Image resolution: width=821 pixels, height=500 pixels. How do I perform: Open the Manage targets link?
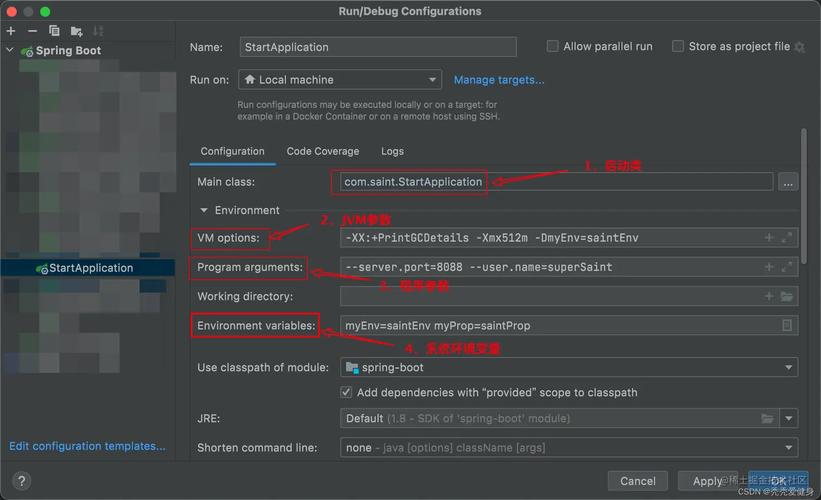tap(499, 80)
